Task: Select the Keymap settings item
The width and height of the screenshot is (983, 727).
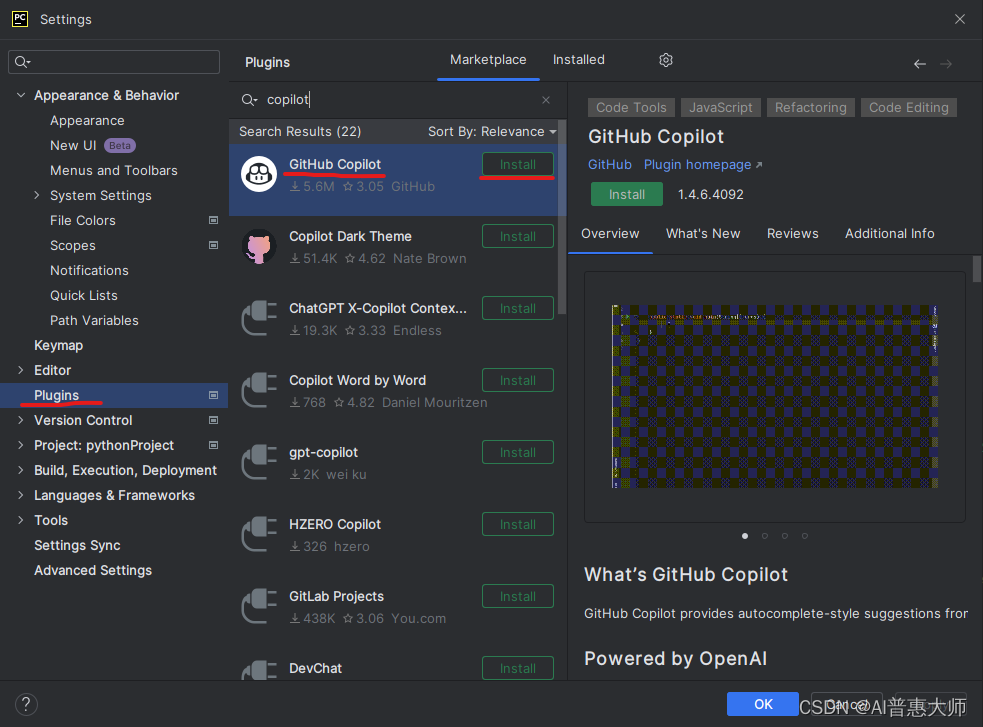Action: click(58, 345)
